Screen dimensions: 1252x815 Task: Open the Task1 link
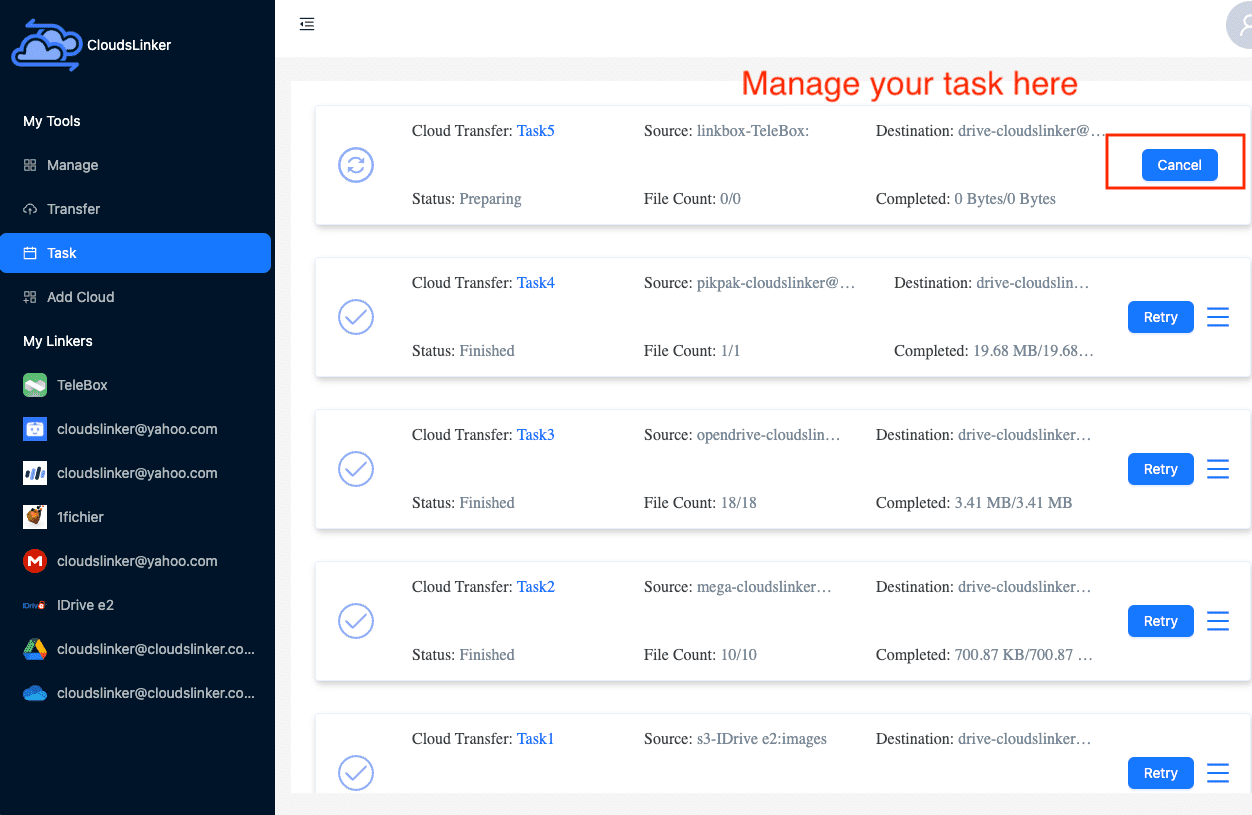point(536,739)
